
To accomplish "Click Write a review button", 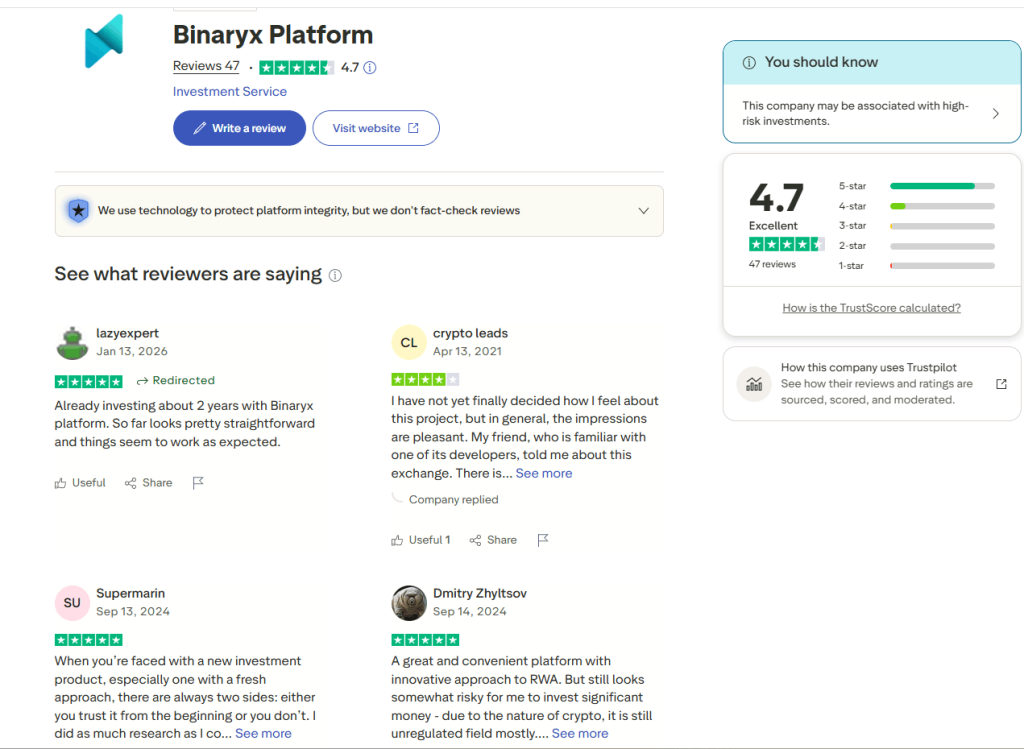I will point(240,128).
